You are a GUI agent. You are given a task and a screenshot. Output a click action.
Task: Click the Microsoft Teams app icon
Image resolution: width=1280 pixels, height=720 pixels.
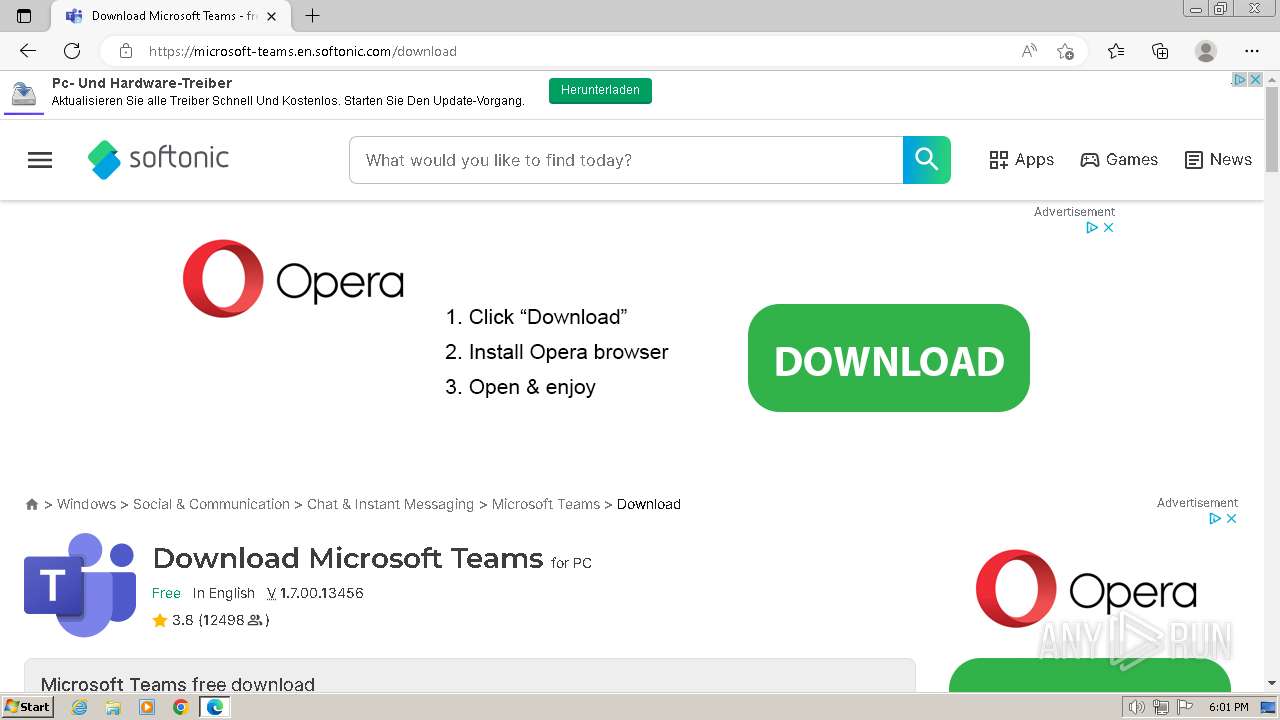click(x=80, y=585)
